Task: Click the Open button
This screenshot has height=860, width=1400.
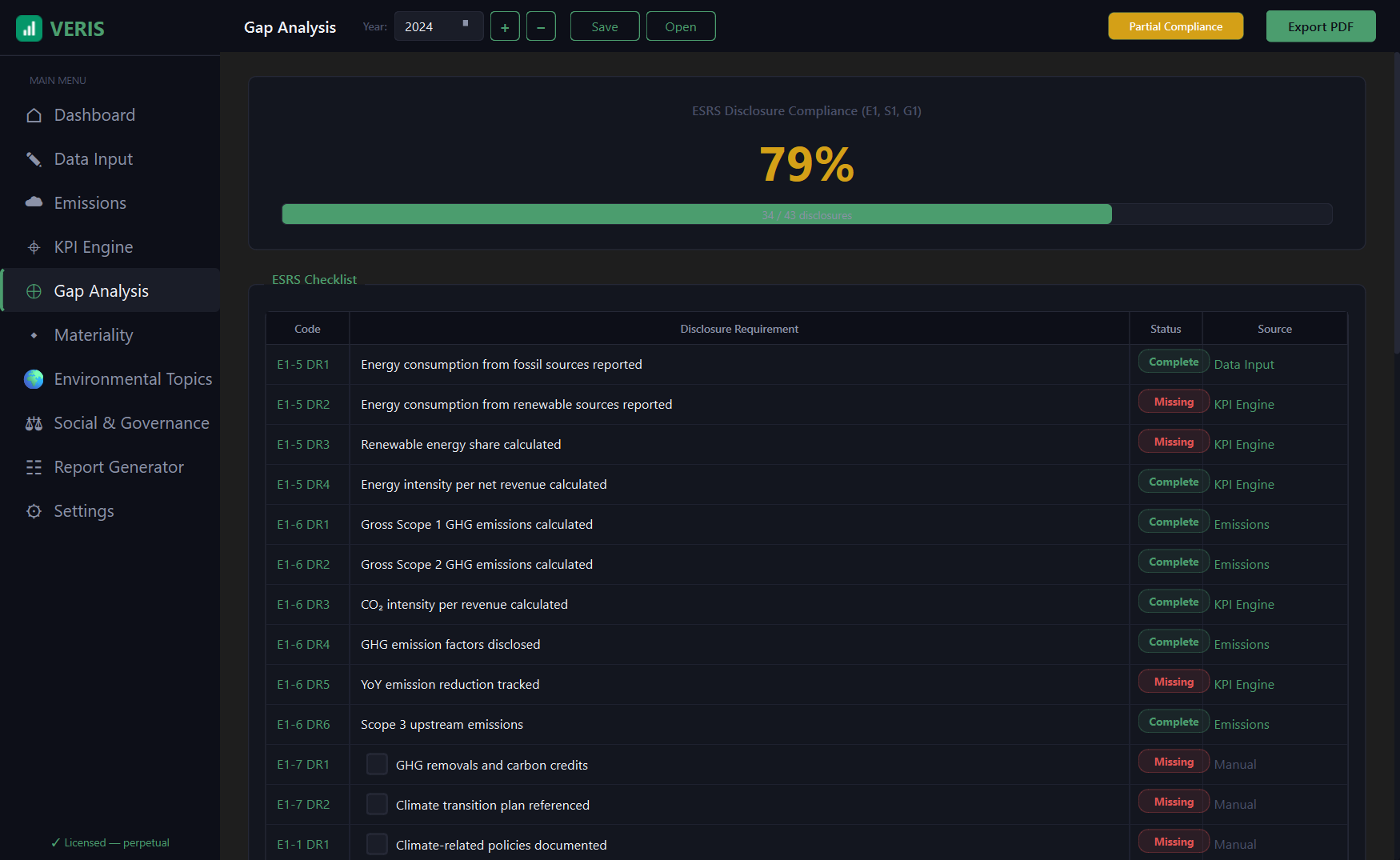Action: click(681, 26)
